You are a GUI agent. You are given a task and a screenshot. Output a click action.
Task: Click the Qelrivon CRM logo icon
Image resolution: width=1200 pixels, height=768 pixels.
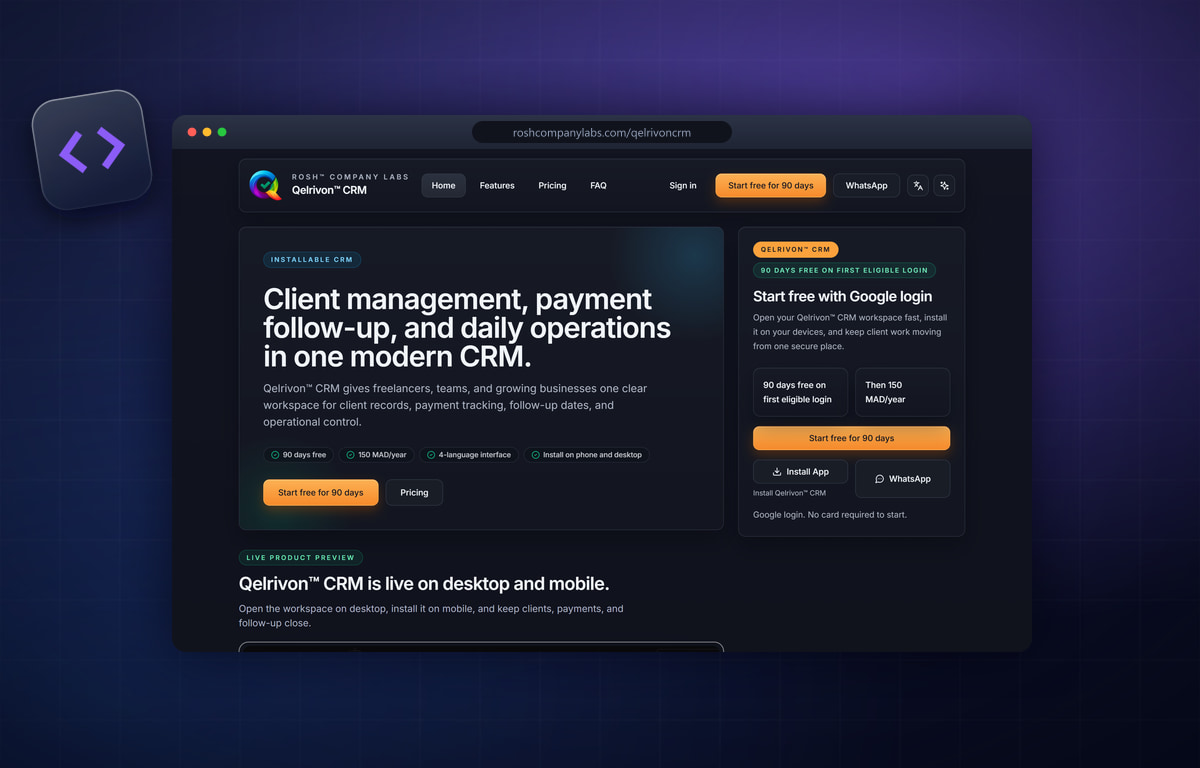tap(265, 185)
